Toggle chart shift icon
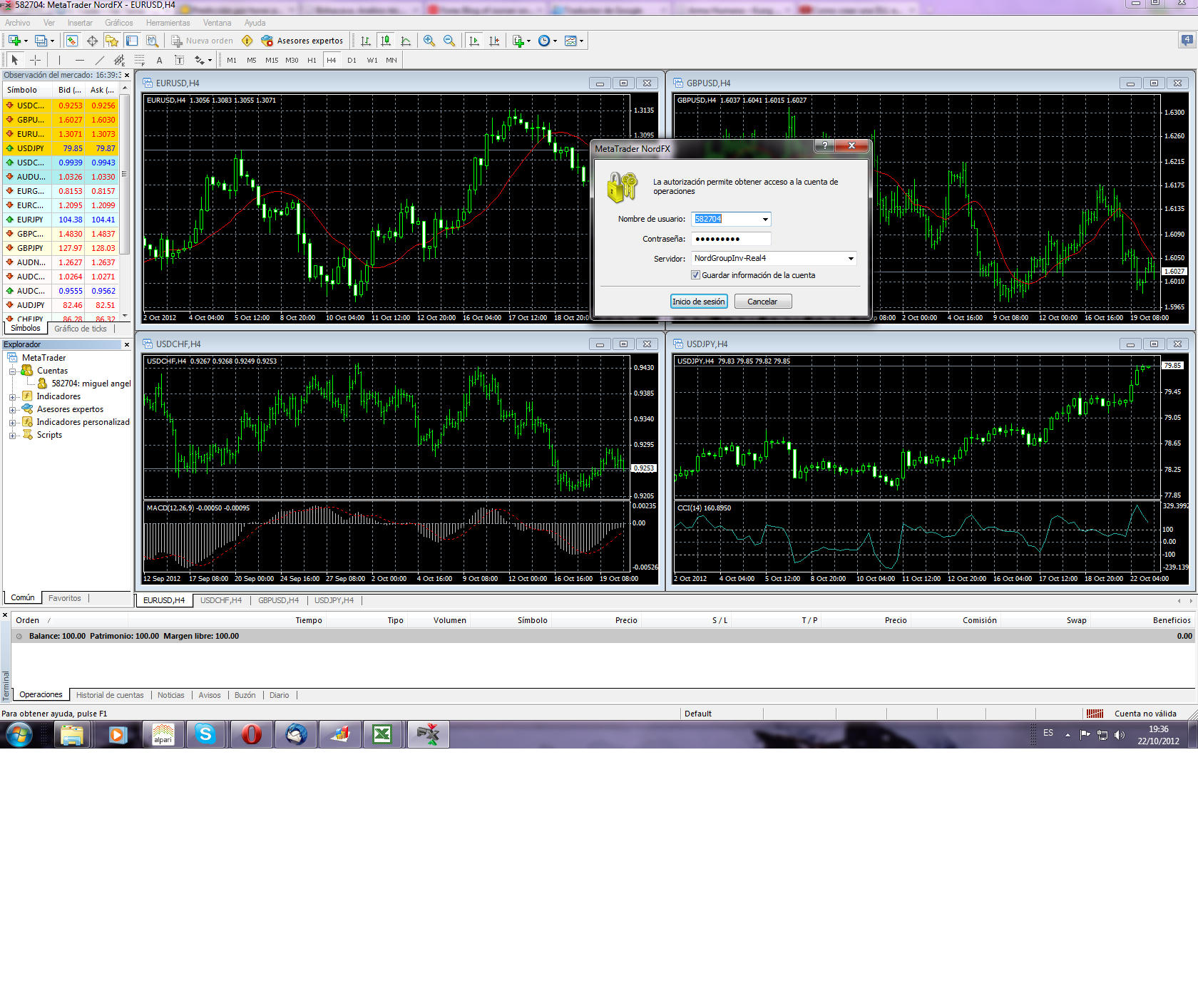The image size is (1198, 1008). point(494,41)
